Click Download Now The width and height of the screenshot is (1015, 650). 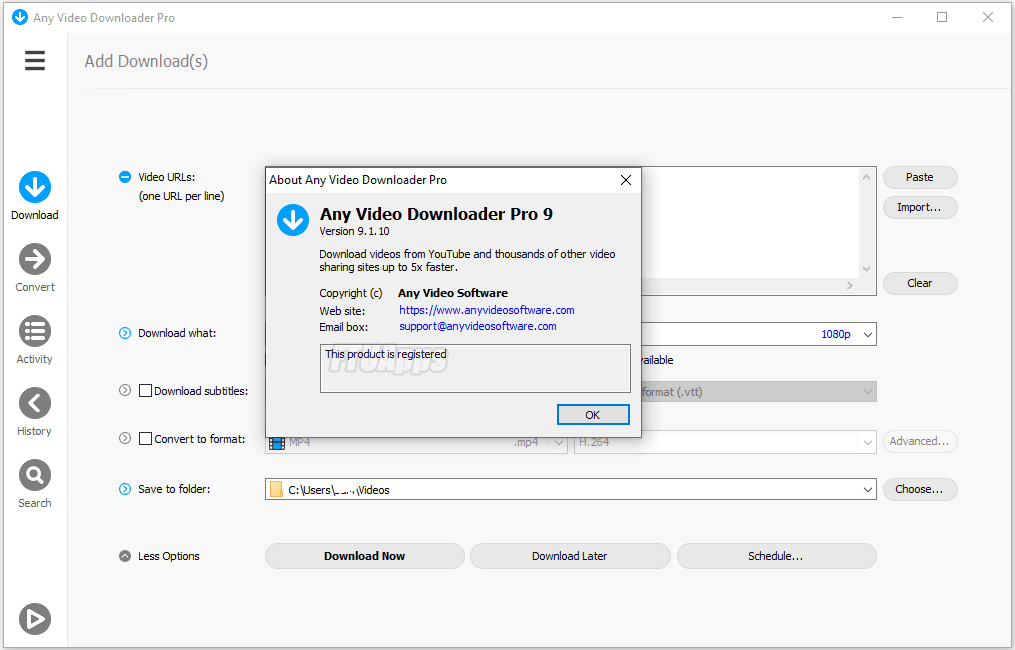(x=364, y=556)
